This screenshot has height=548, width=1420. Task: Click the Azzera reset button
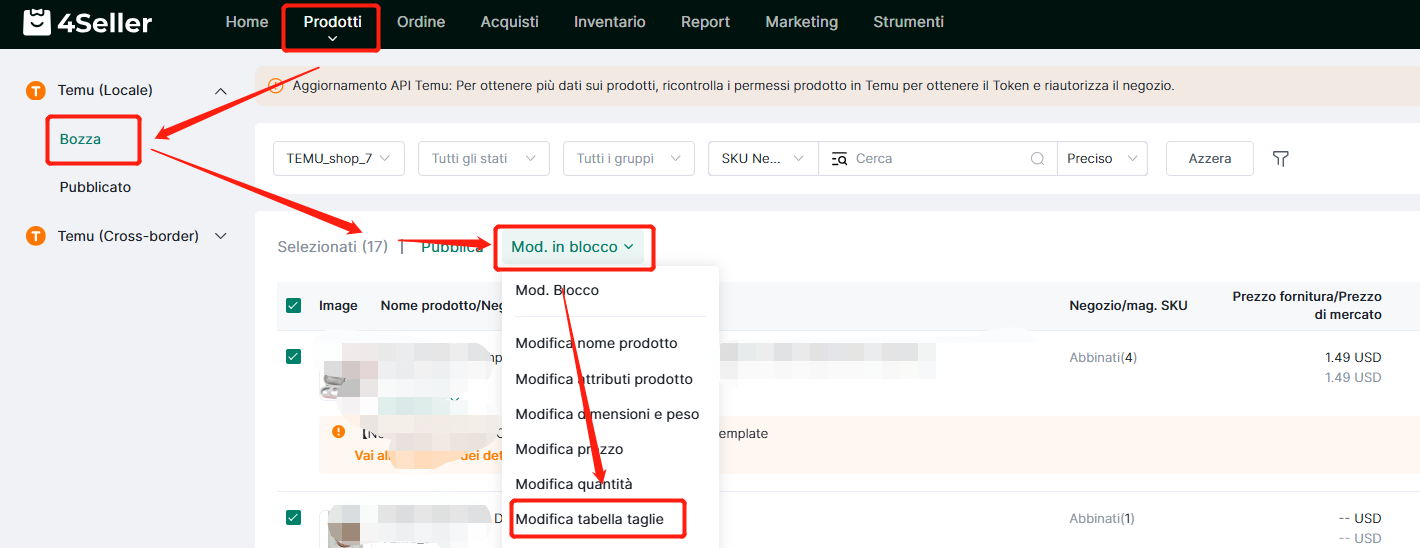tap(1209, 159)
